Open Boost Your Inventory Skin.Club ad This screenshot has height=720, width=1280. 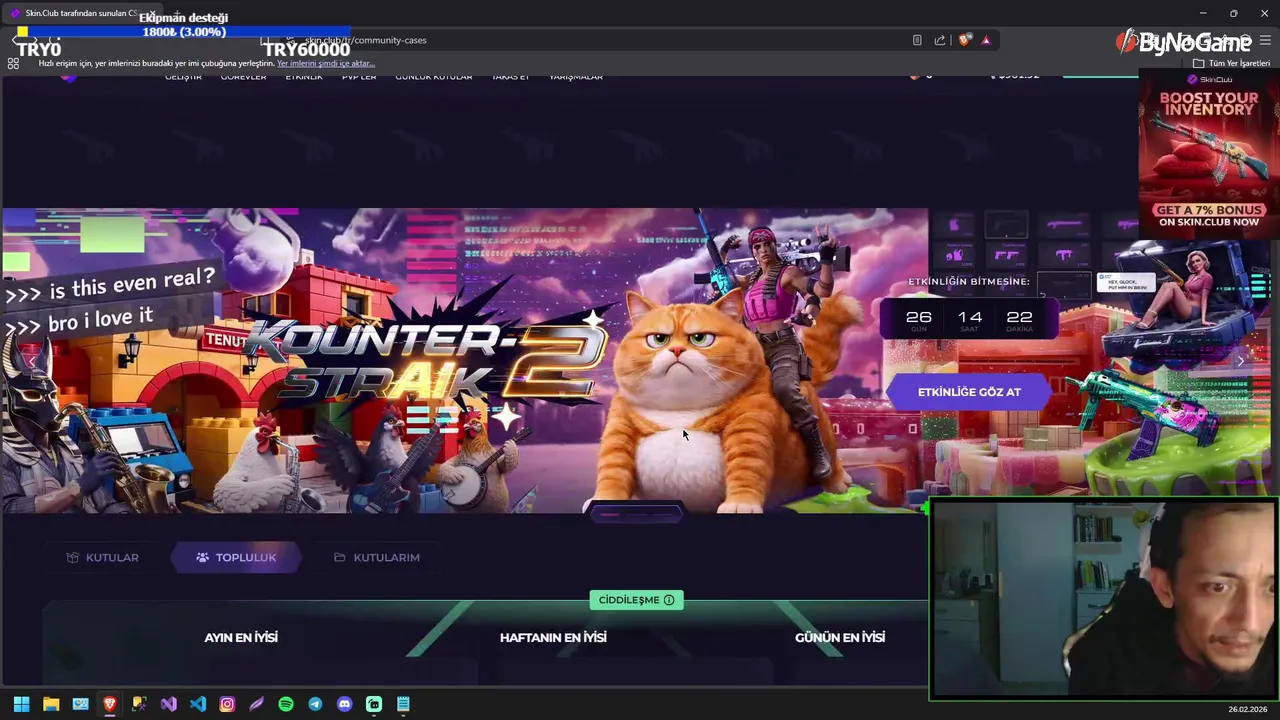point(1209,153)
